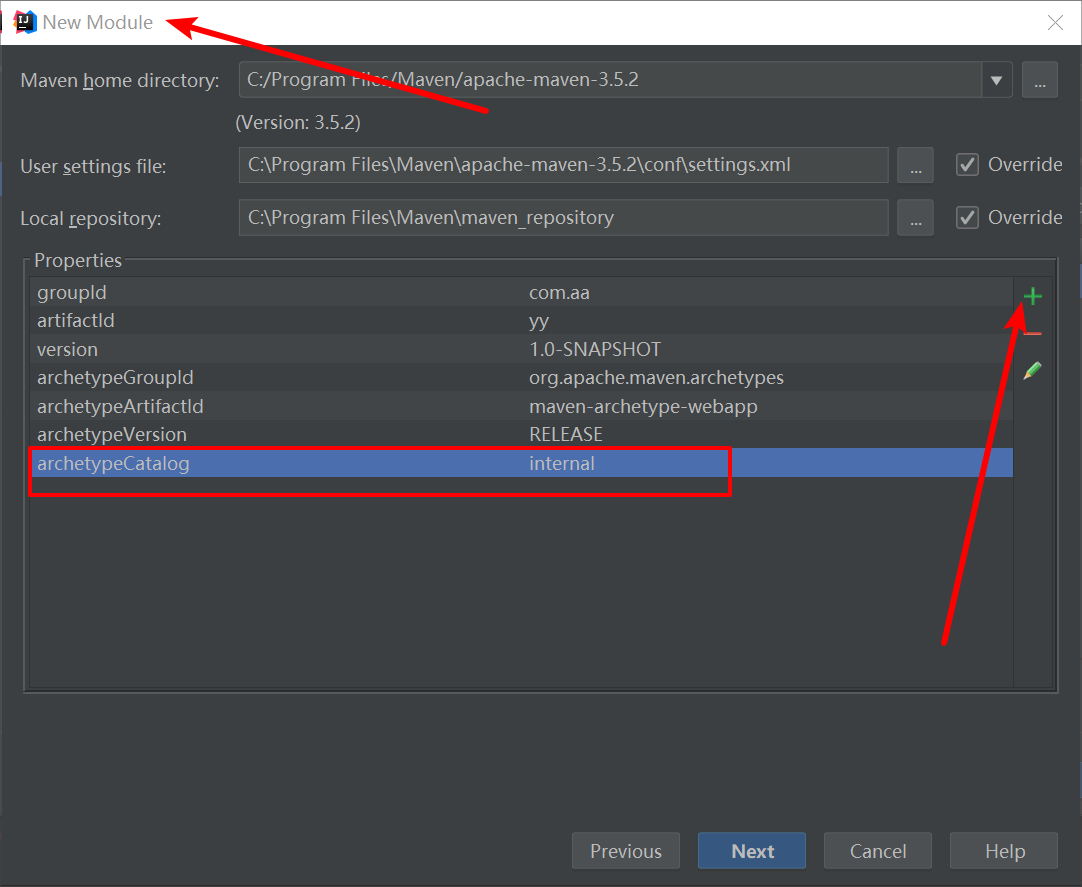Click the Maven home directory path field
Viewport: 1082px width, 887px height.
pos(611,80)
